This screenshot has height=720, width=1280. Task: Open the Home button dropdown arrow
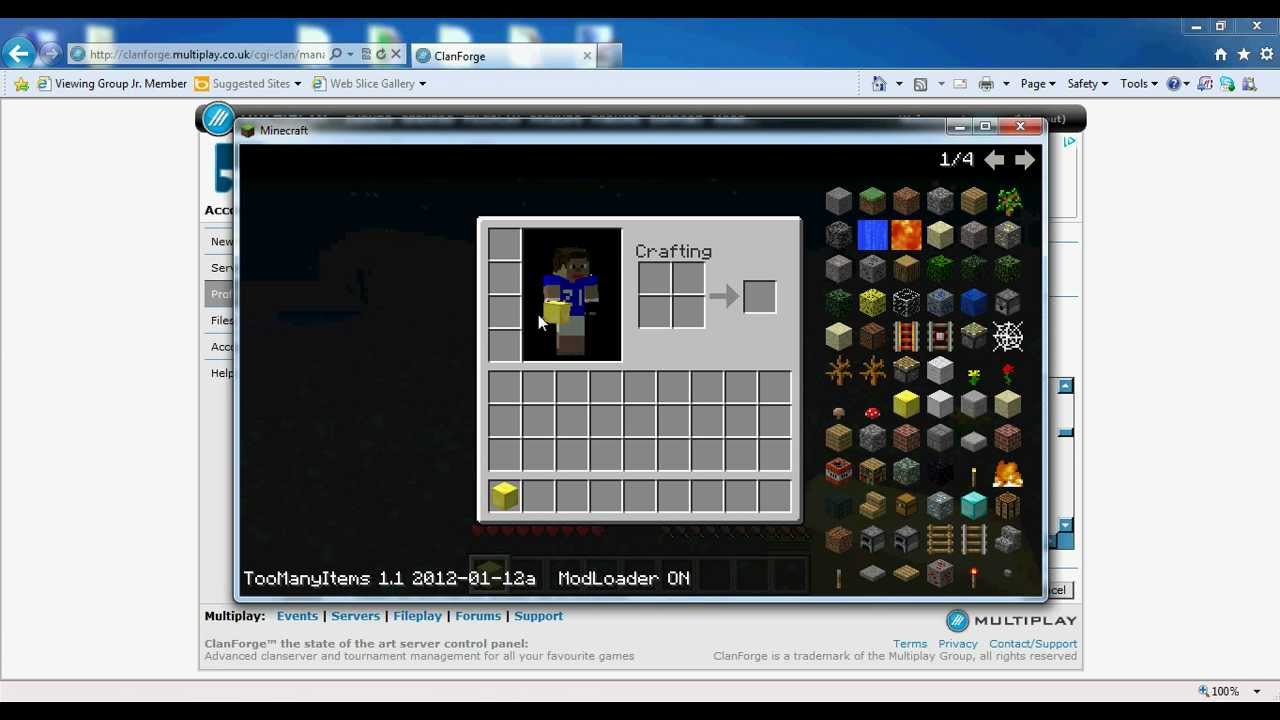coord(899,84)
